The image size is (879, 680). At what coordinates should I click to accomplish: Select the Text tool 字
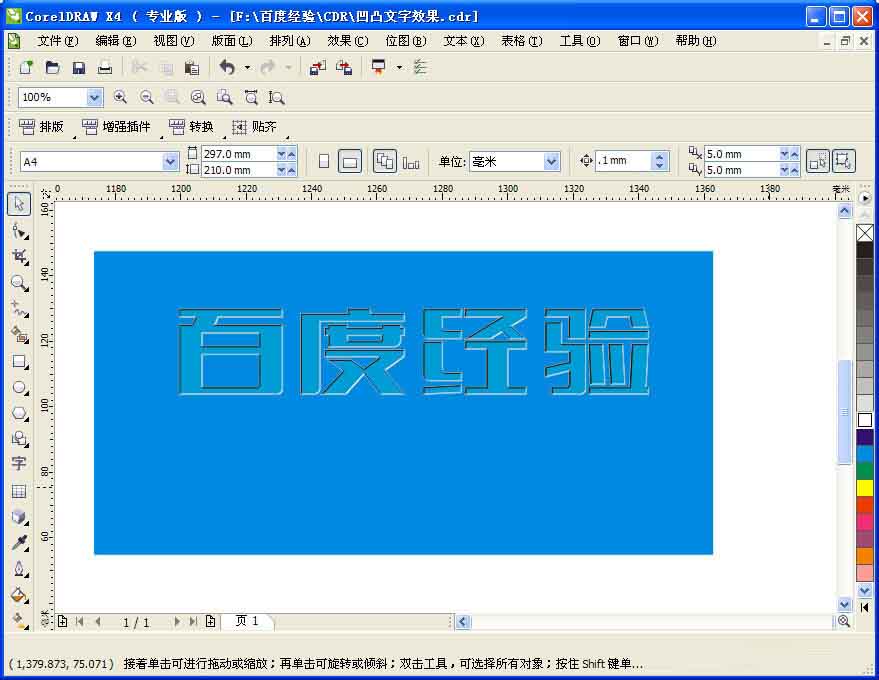point(19,464)
